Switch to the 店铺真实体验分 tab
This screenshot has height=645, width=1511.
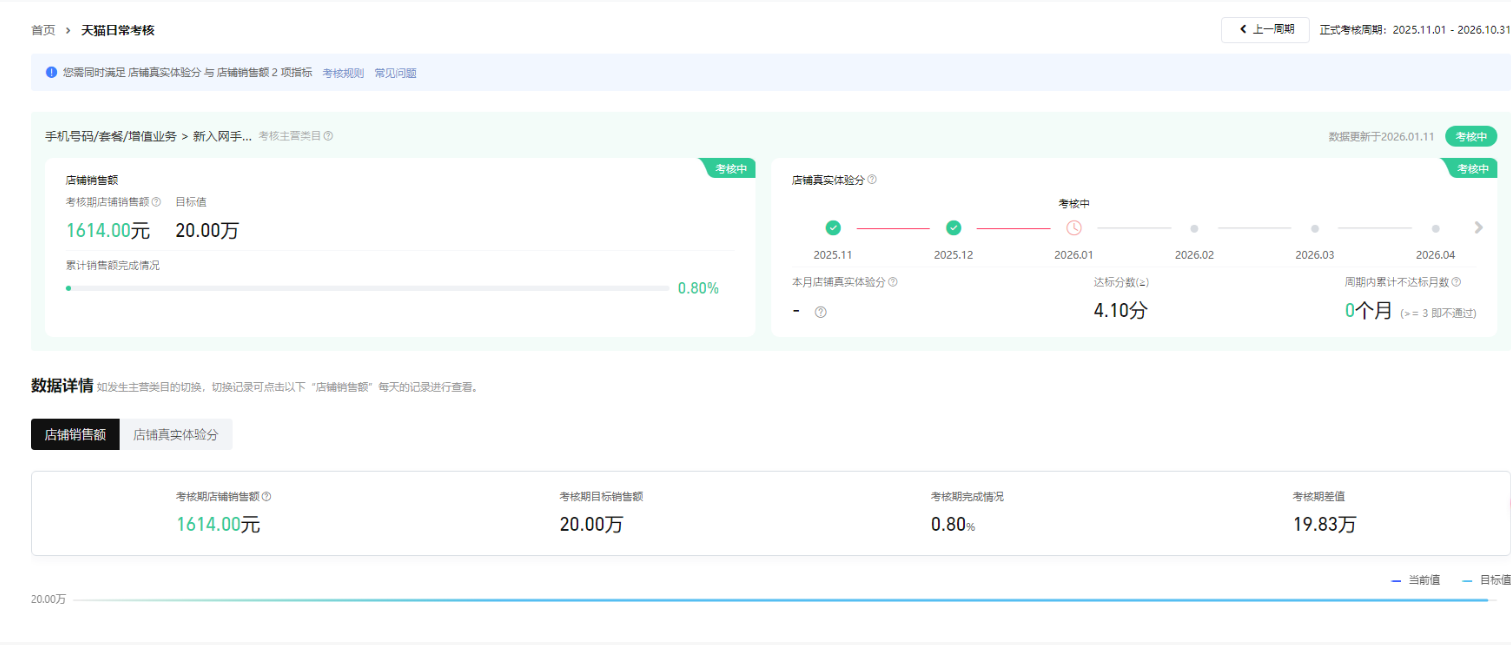176,435
